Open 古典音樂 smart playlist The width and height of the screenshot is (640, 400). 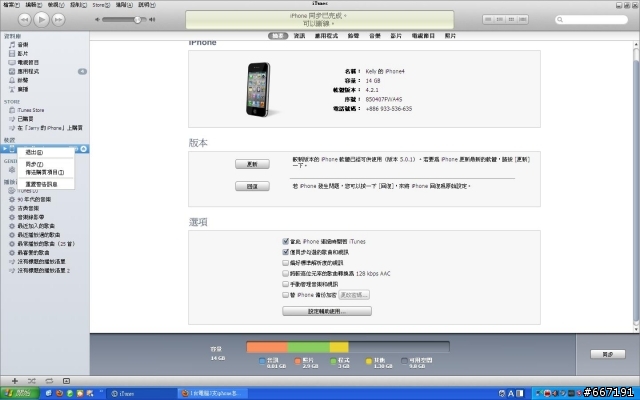pyautogui.click(x=28, y=209)
